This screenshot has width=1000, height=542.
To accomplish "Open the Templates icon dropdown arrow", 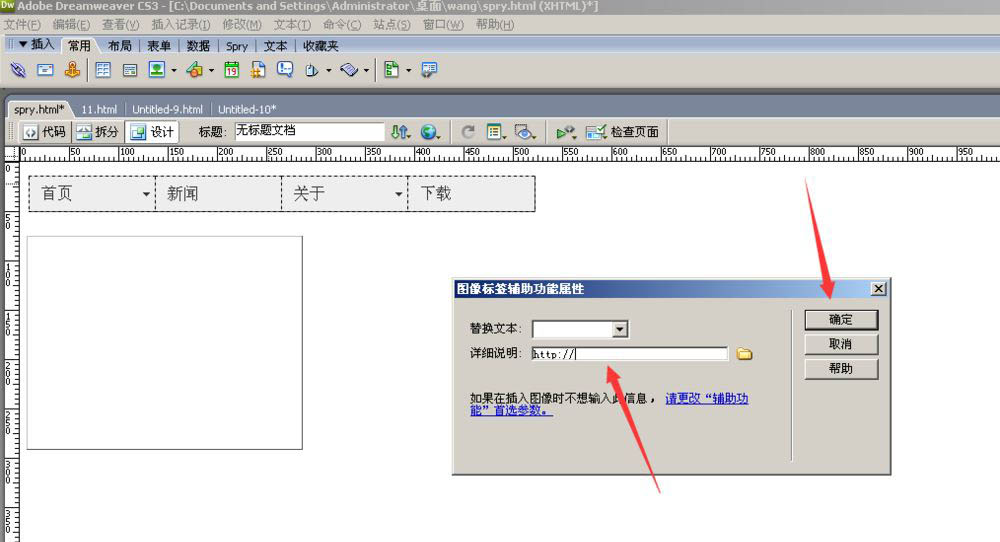I will 408,70.
